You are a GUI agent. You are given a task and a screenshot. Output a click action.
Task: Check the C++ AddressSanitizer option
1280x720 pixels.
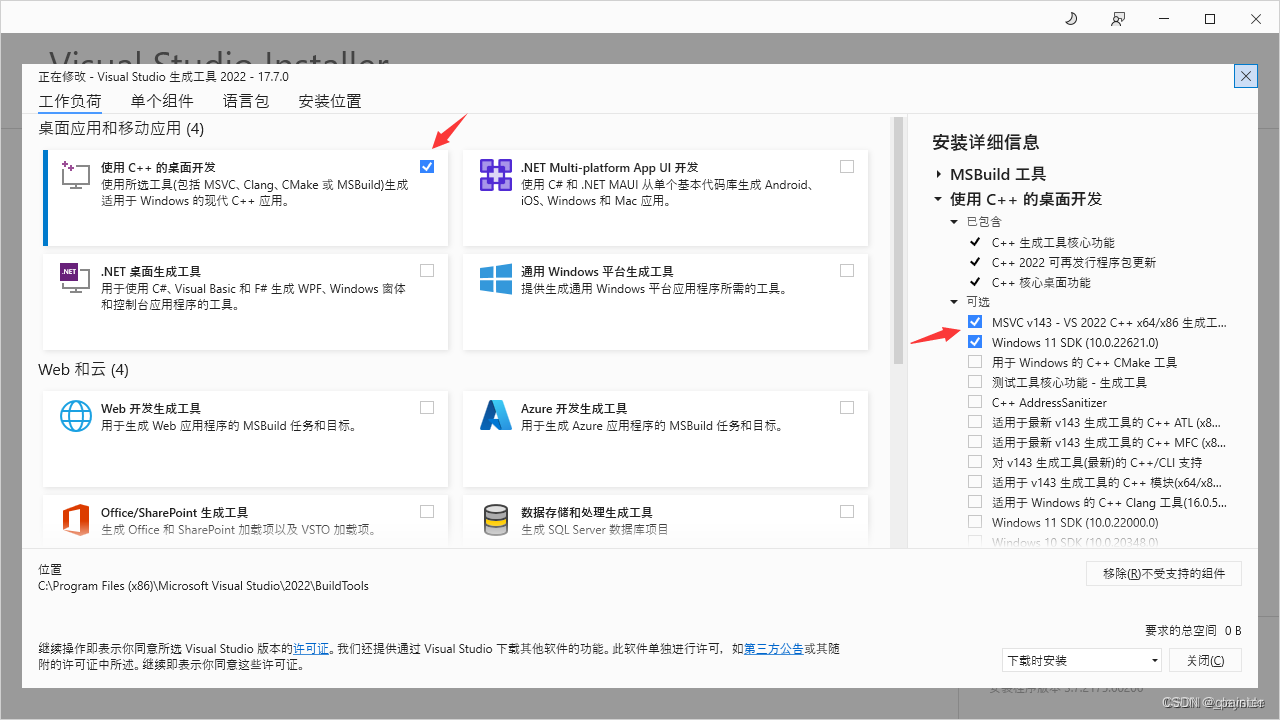tap(975, 402)
